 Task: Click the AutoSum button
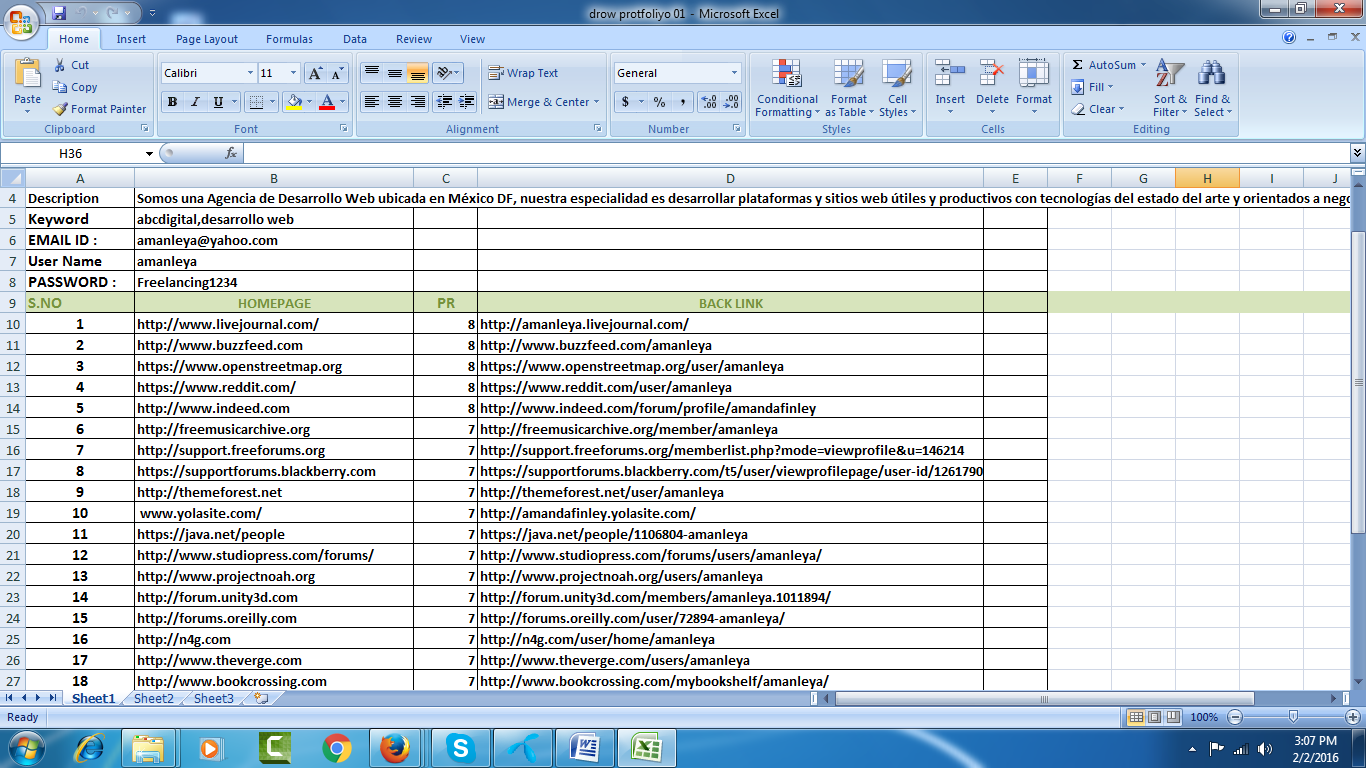click(x=1104, y=65)
